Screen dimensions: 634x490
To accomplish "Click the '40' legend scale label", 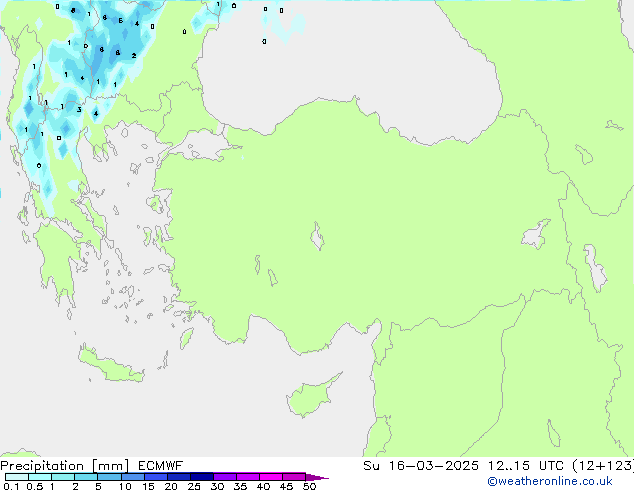I will coord(263,486).
